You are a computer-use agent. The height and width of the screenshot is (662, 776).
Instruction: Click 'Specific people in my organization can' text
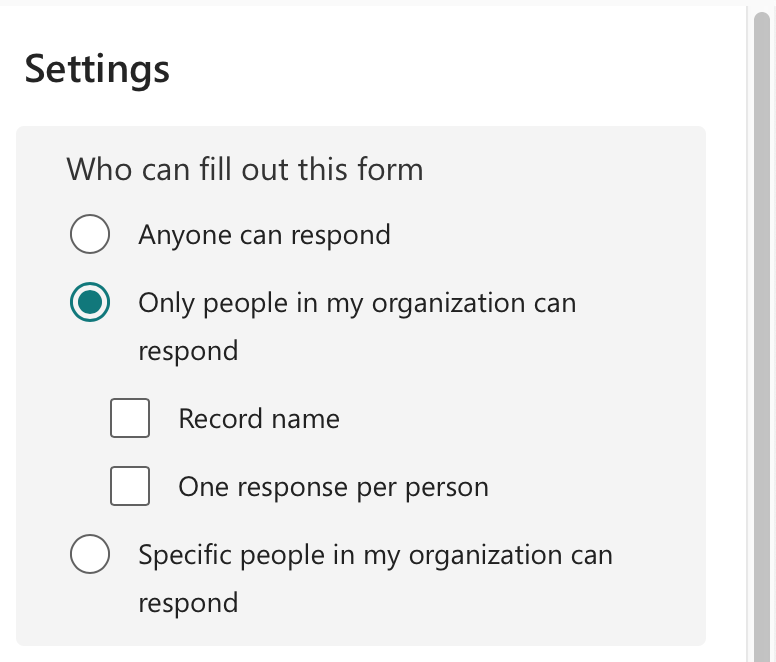pyautogui.click(x=375, y=555)
